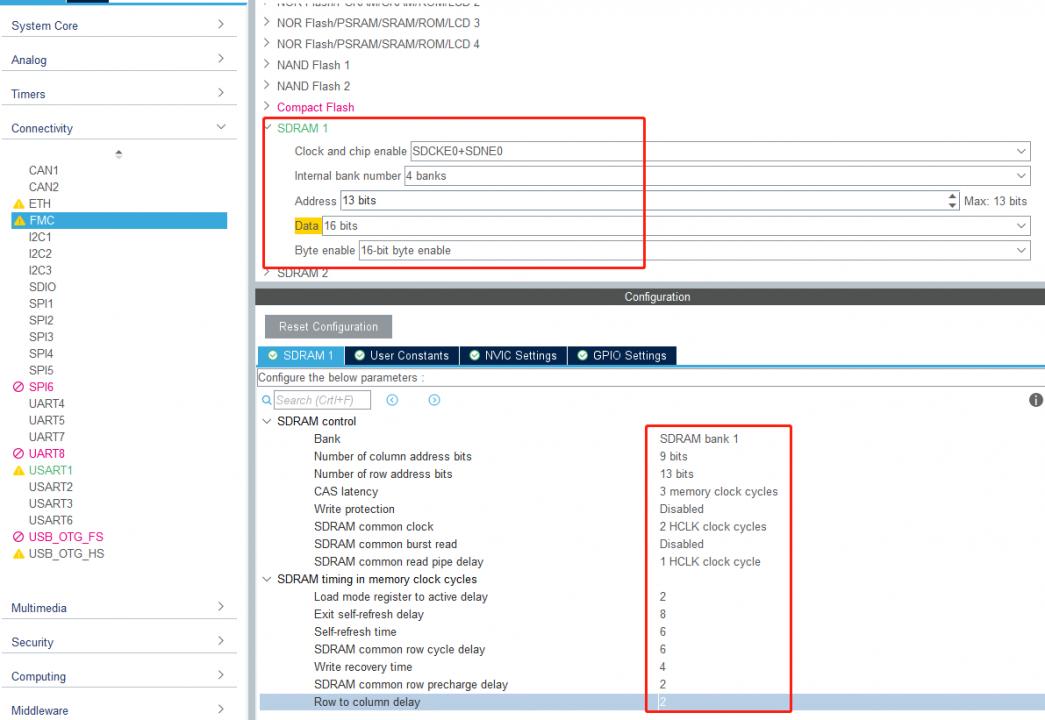
Task: Click the warning icon next to USB_OTG_HS
Action: tap(17, 556)
